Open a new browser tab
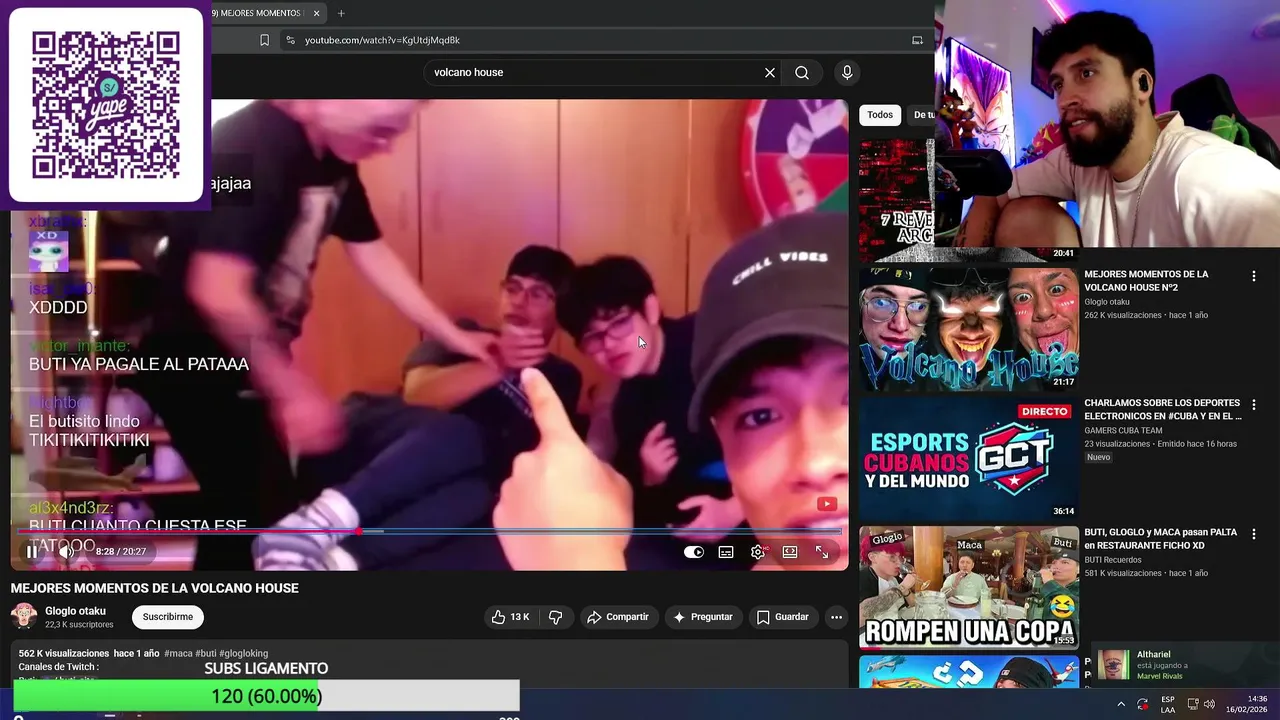1280x720 pixels. pos(341,13)
